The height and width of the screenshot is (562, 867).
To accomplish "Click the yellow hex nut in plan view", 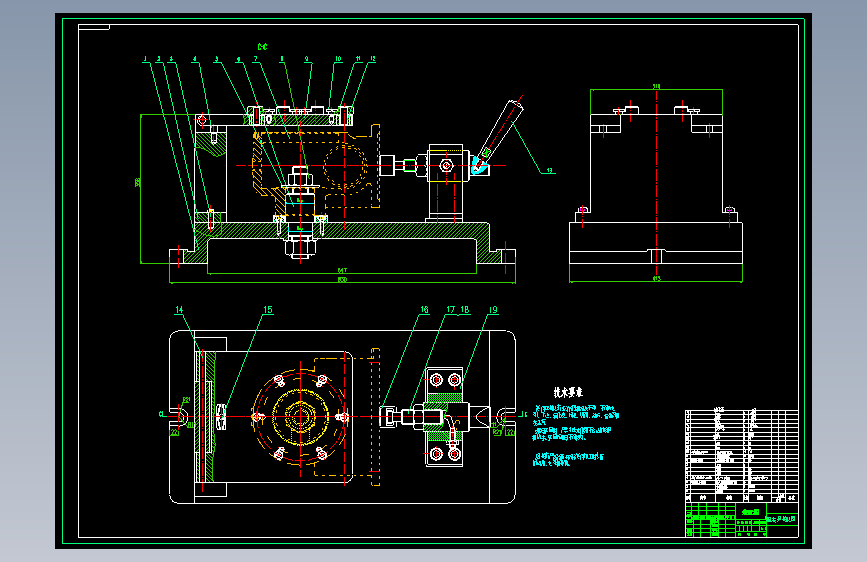I will pos(300,416).
